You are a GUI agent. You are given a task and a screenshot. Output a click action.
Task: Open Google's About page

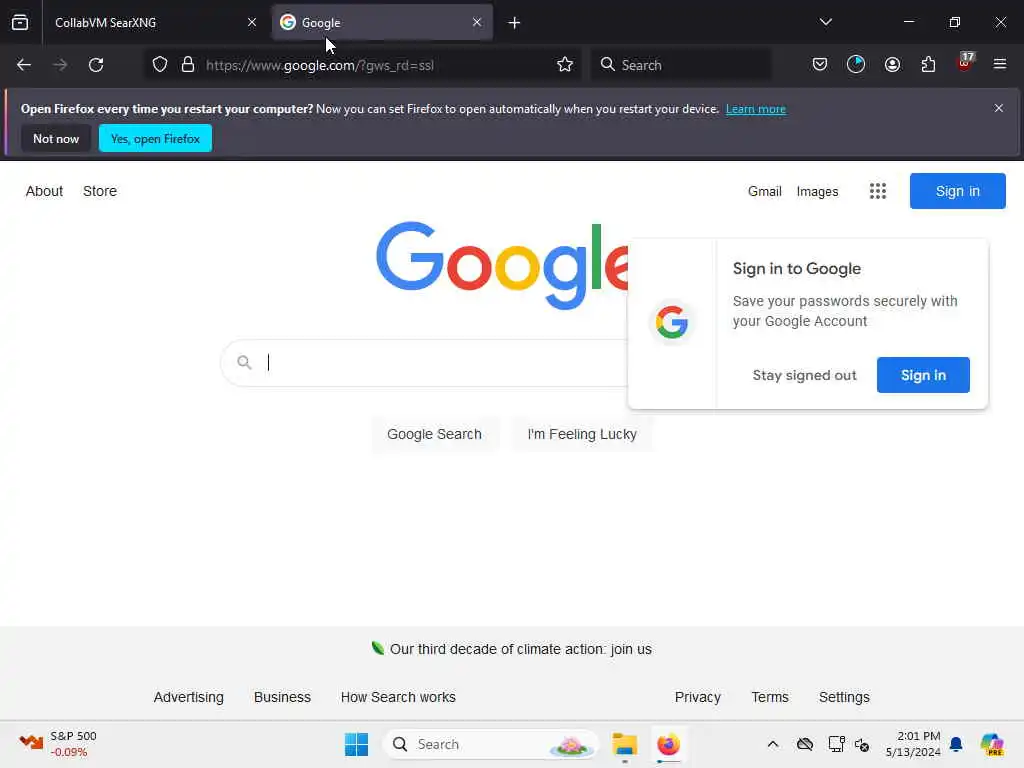[44, 191]
